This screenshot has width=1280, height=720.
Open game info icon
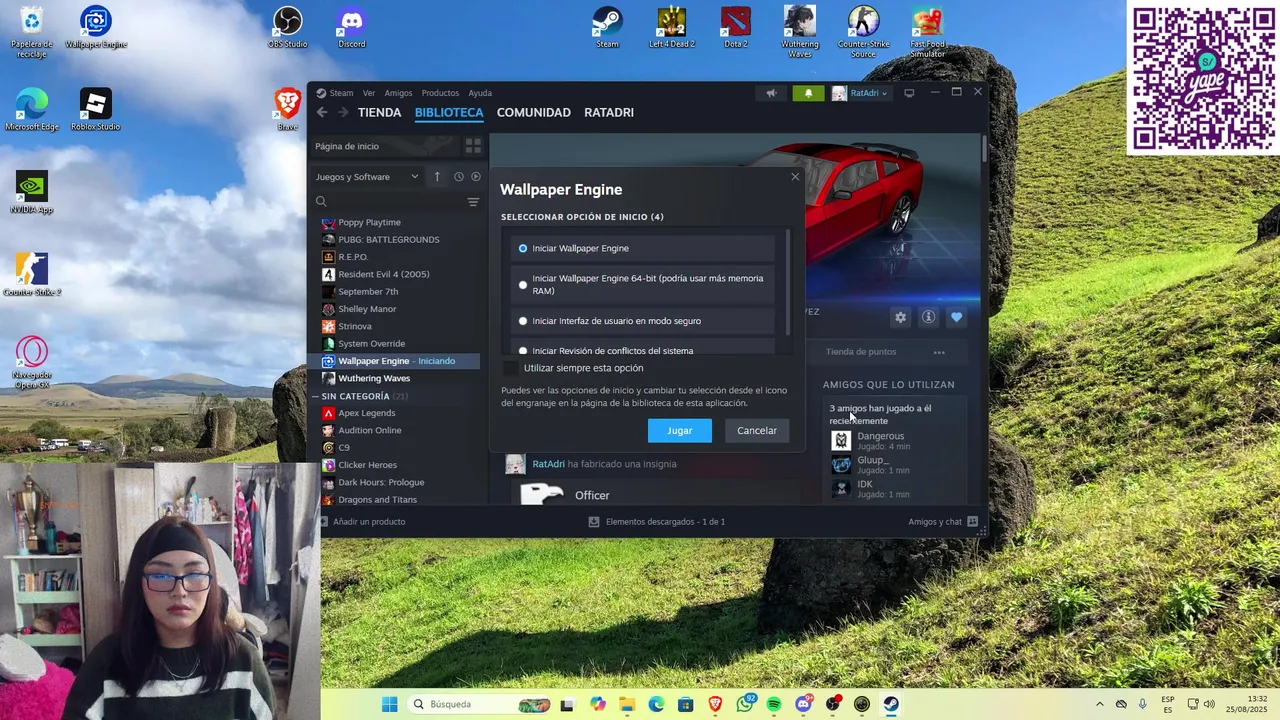928,317
